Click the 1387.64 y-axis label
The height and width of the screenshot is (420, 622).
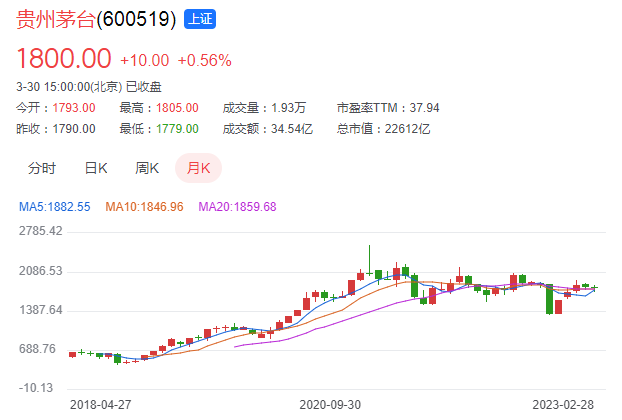(40, 310)
